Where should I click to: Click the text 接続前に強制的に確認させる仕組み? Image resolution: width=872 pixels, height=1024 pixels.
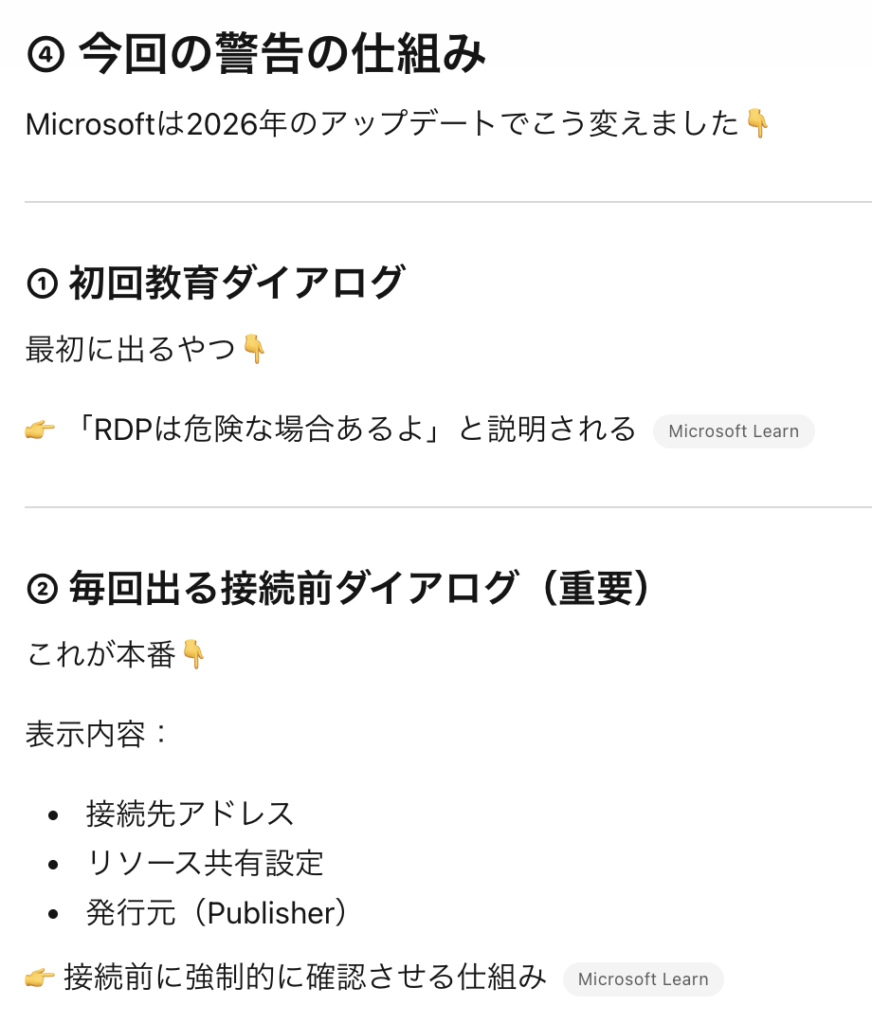click(305, 977)
